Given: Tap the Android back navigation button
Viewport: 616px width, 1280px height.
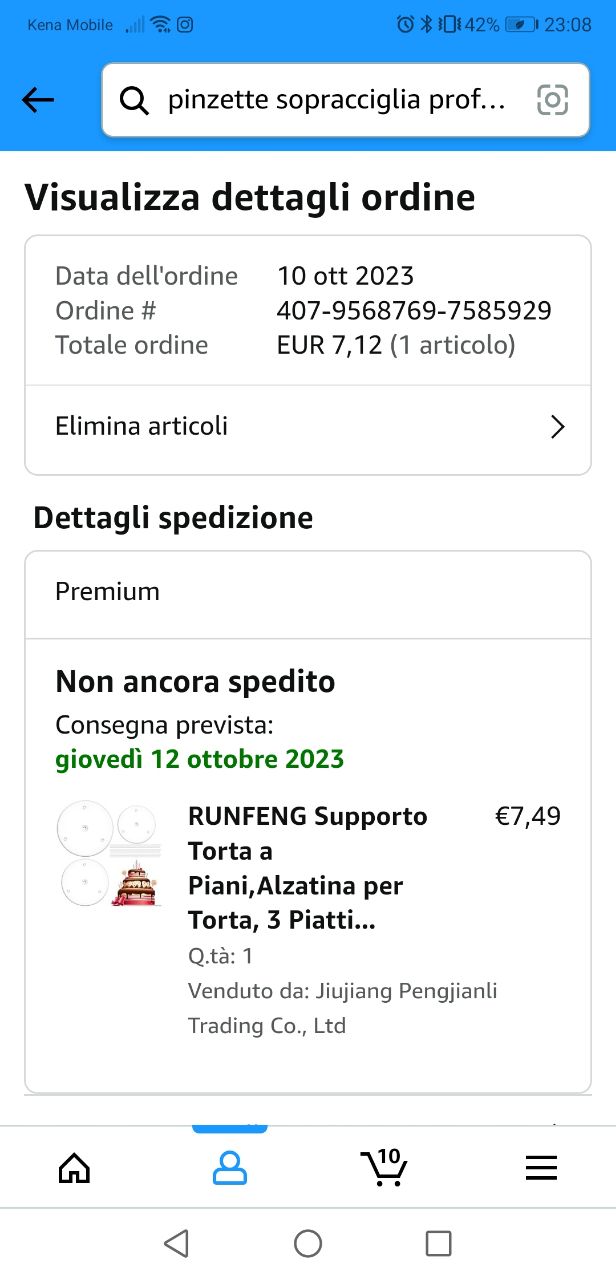Looking at the screenshot, I should tap(176, 1243).
